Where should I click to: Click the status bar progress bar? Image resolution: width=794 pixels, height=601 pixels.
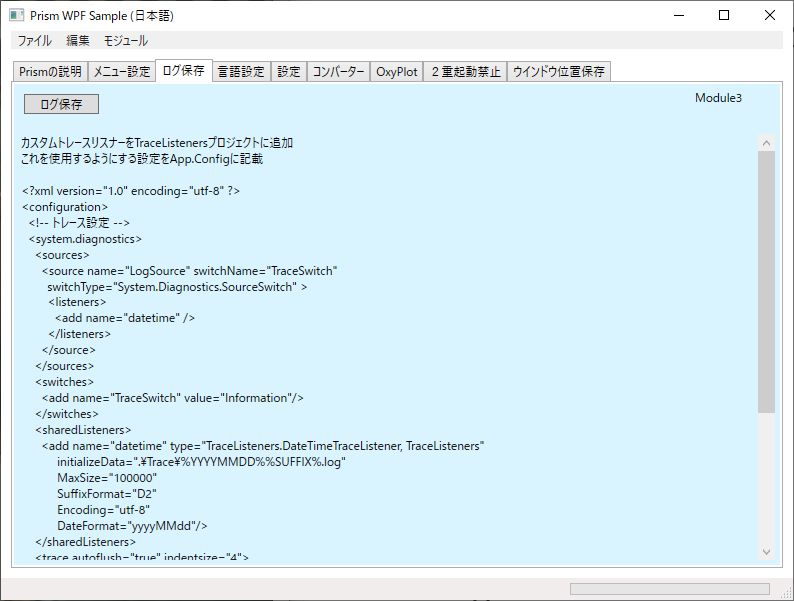click(x=669, y=589)
